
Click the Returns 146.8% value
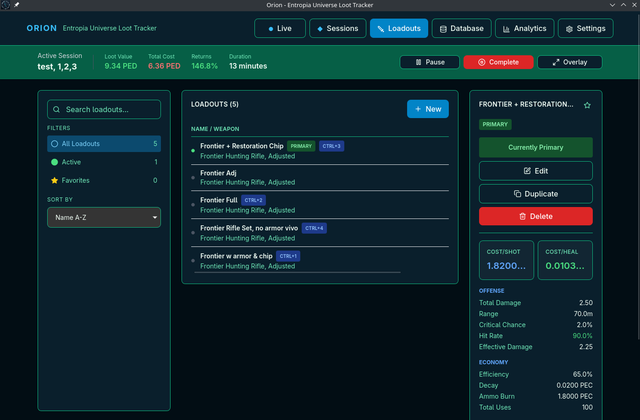pos(204,66)
